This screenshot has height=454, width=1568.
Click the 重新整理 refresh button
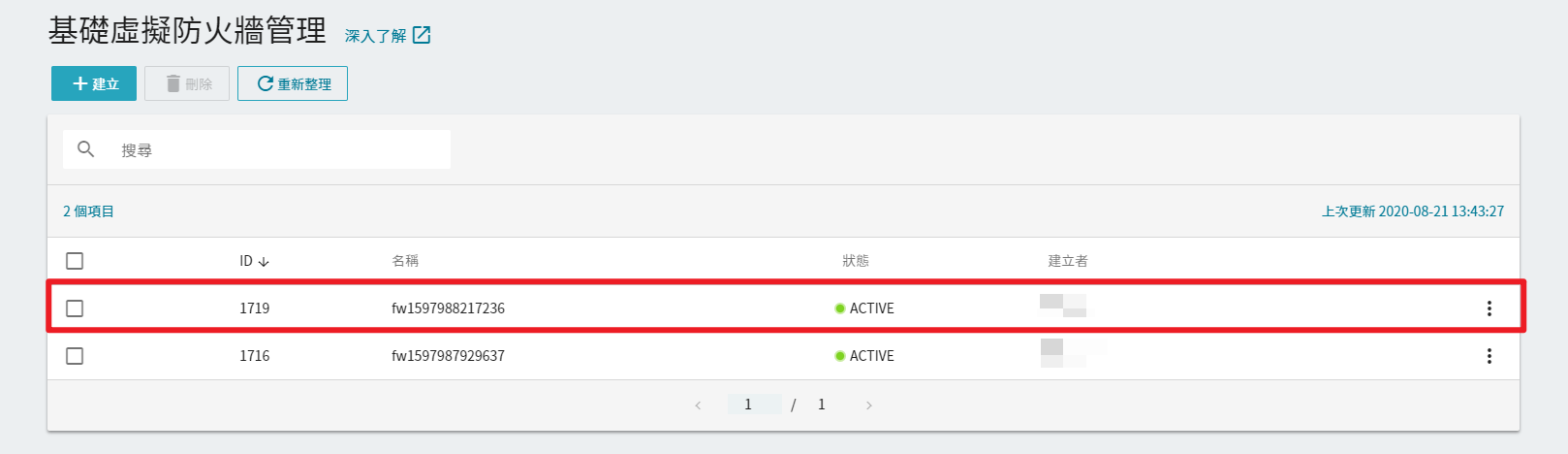(293, 83)
